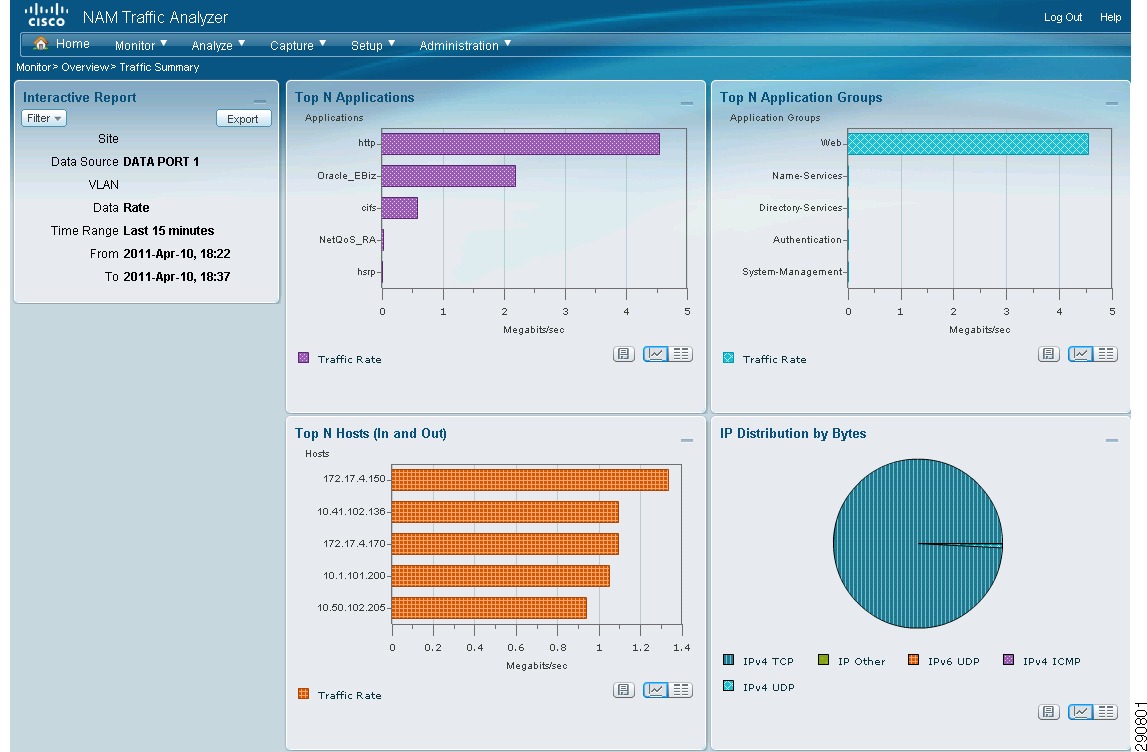The width and height of the screenshot is (1147, 752).
Task: Click the save icon in Top N Applications
Action: pos(623,354)
